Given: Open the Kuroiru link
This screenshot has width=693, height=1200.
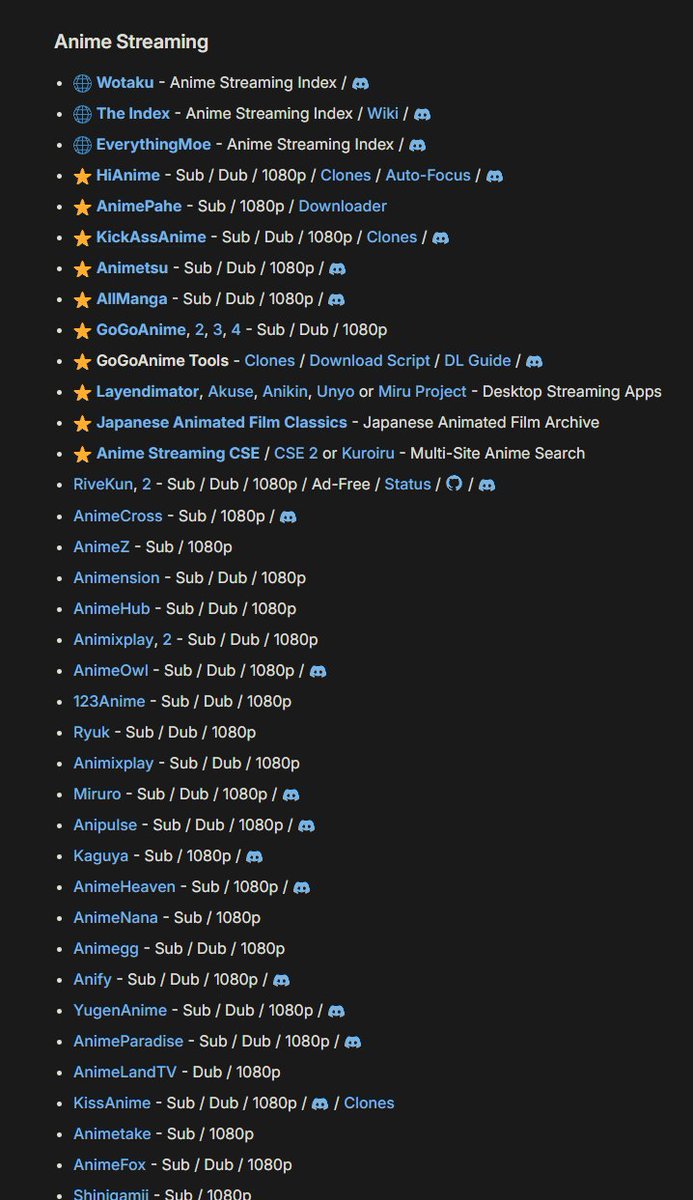Looking at the screenshot, I should tap(369, 453).
